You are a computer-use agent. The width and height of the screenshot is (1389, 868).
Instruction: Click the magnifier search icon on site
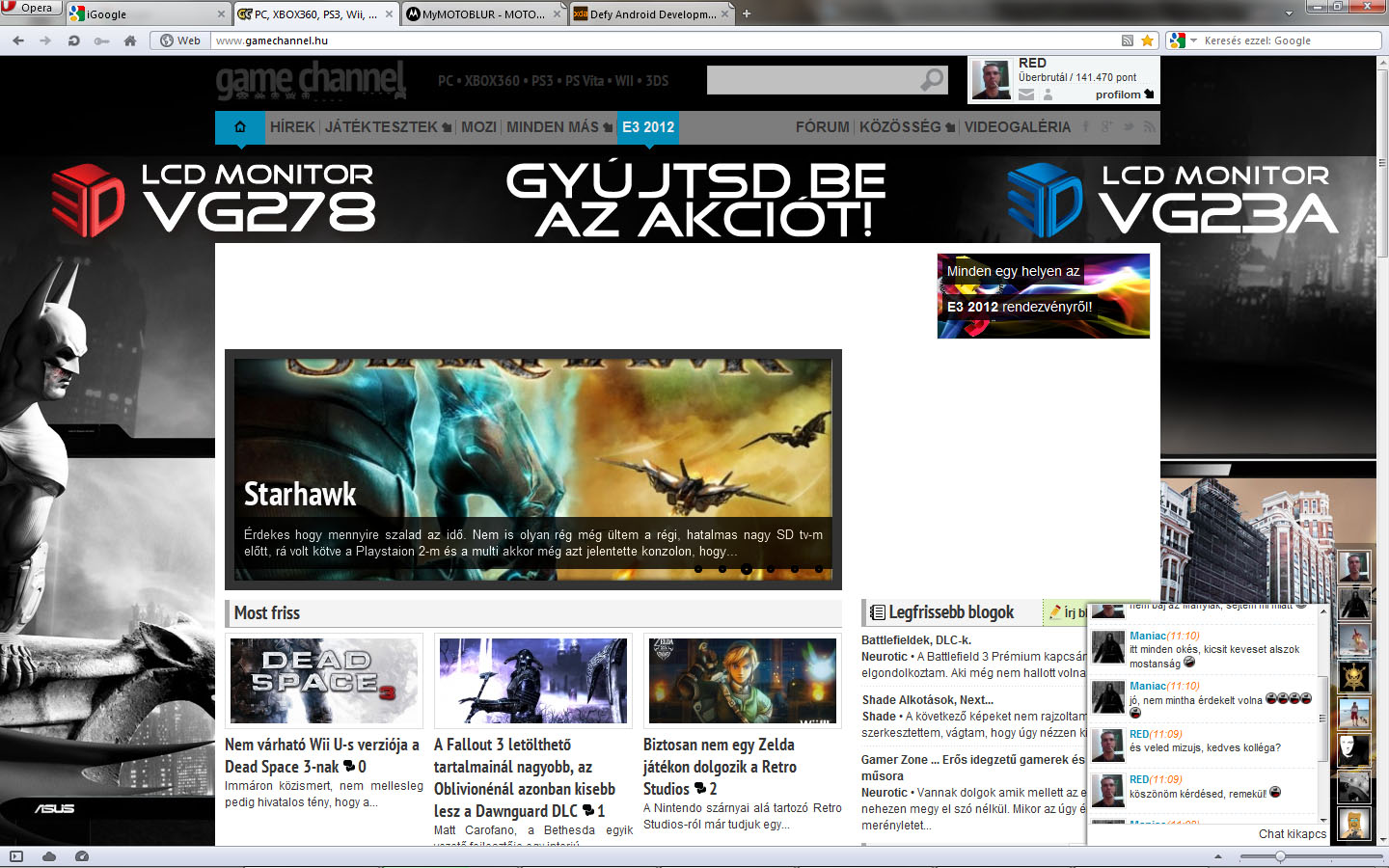point(932,80)
